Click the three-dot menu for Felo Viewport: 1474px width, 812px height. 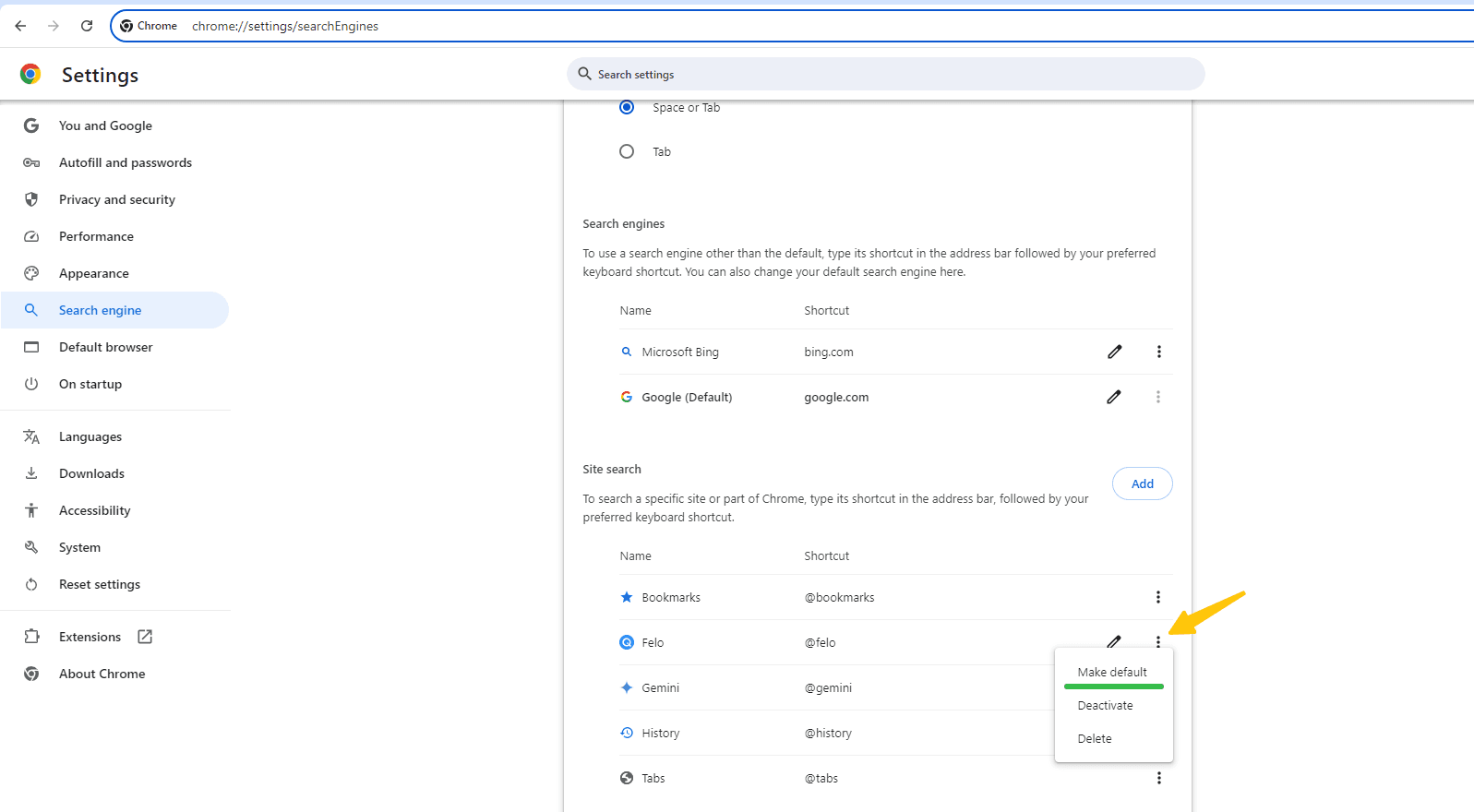click(x=1158, y=641)
